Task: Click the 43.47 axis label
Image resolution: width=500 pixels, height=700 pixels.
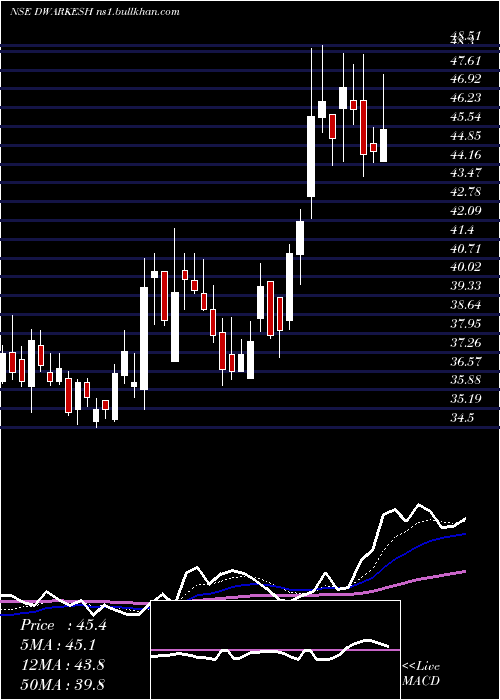Action: (x=466, y=173)
